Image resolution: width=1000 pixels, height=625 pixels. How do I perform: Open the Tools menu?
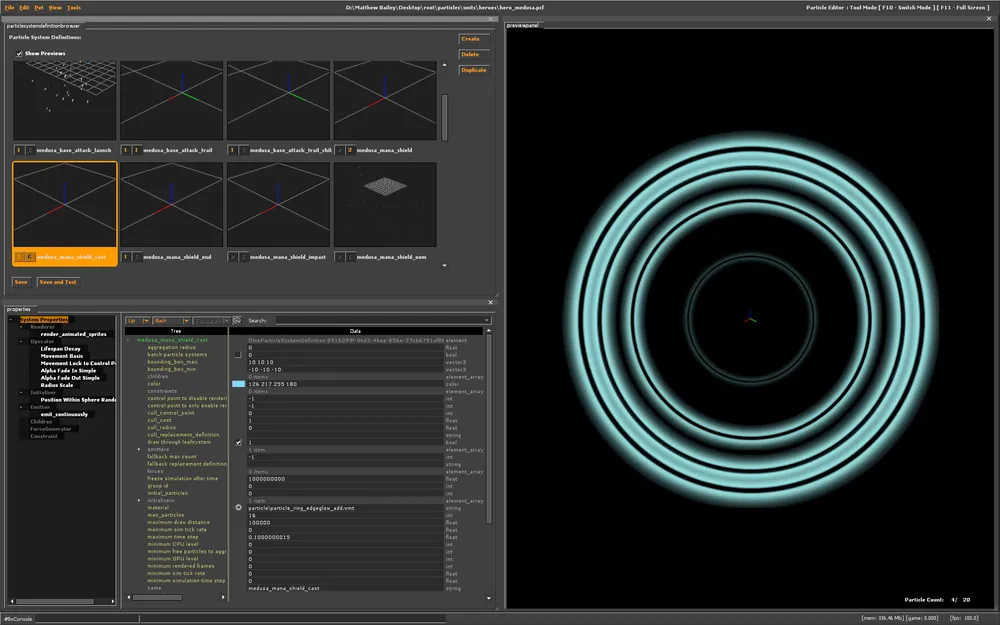click(x=74, y=7)
